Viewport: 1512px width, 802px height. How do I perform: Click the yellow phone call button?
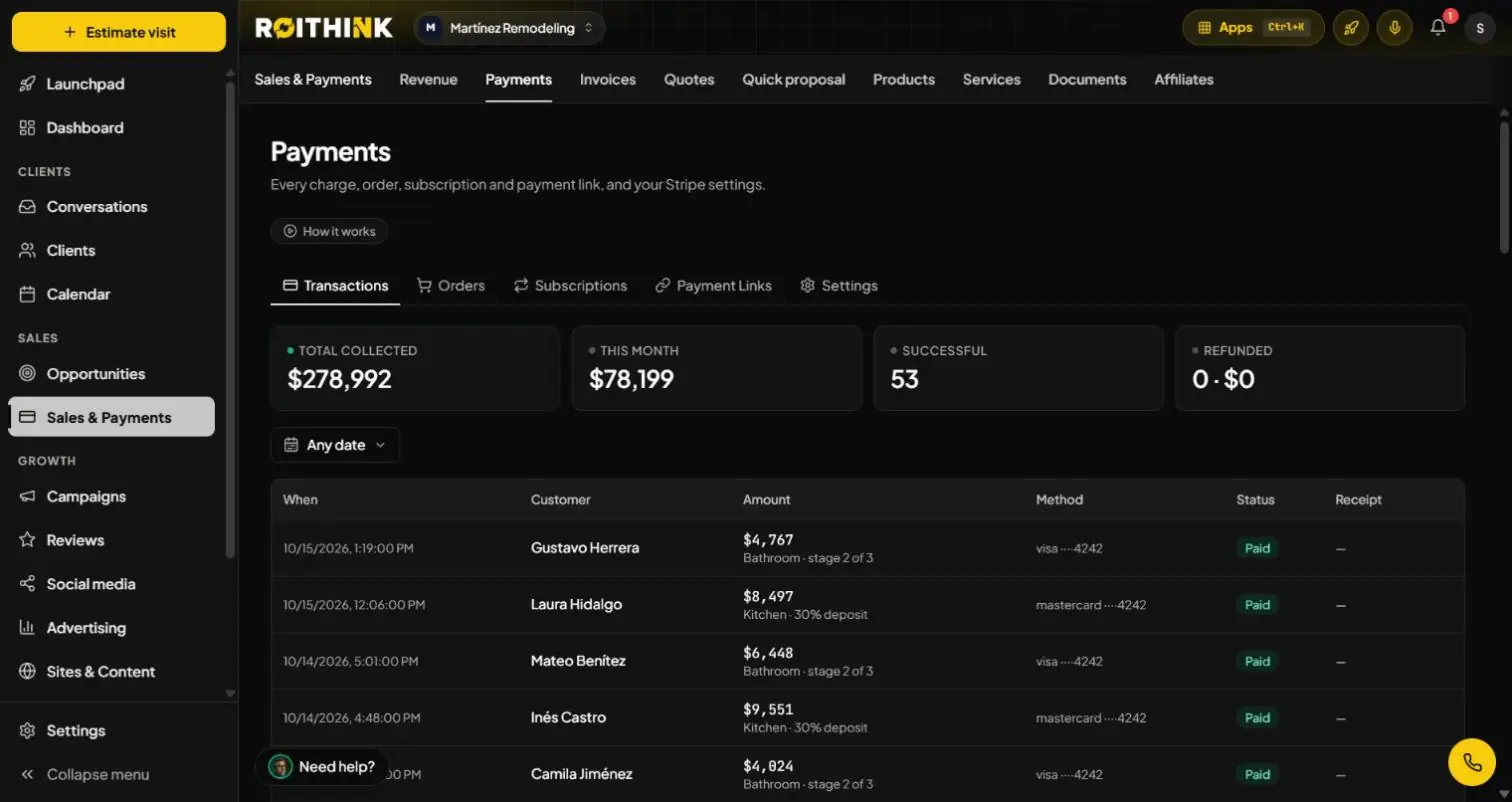click(x=1472, y=762)
